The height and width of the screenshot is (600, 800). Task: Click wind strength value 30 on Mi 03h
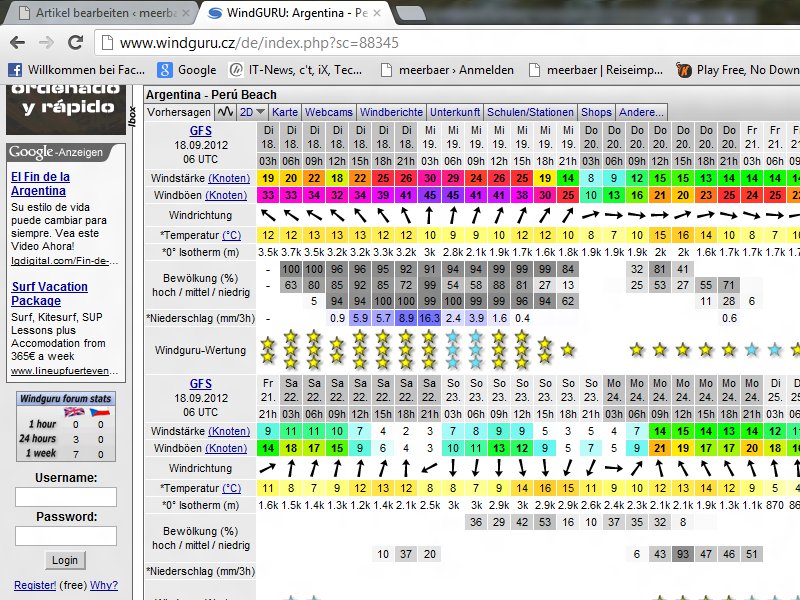pos(430,178)
